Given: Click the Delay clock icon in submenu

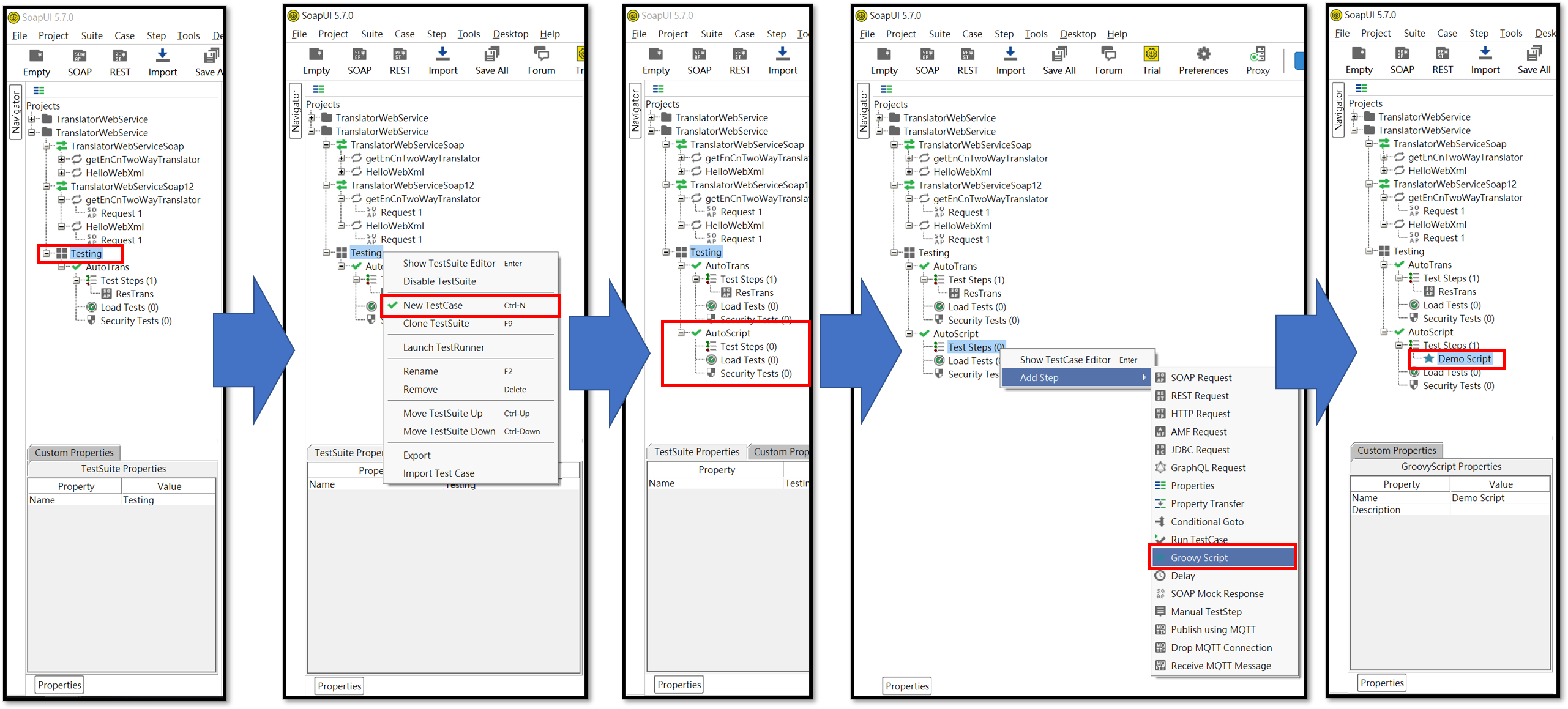Looking at the screenshot, I should point(1160,576).
